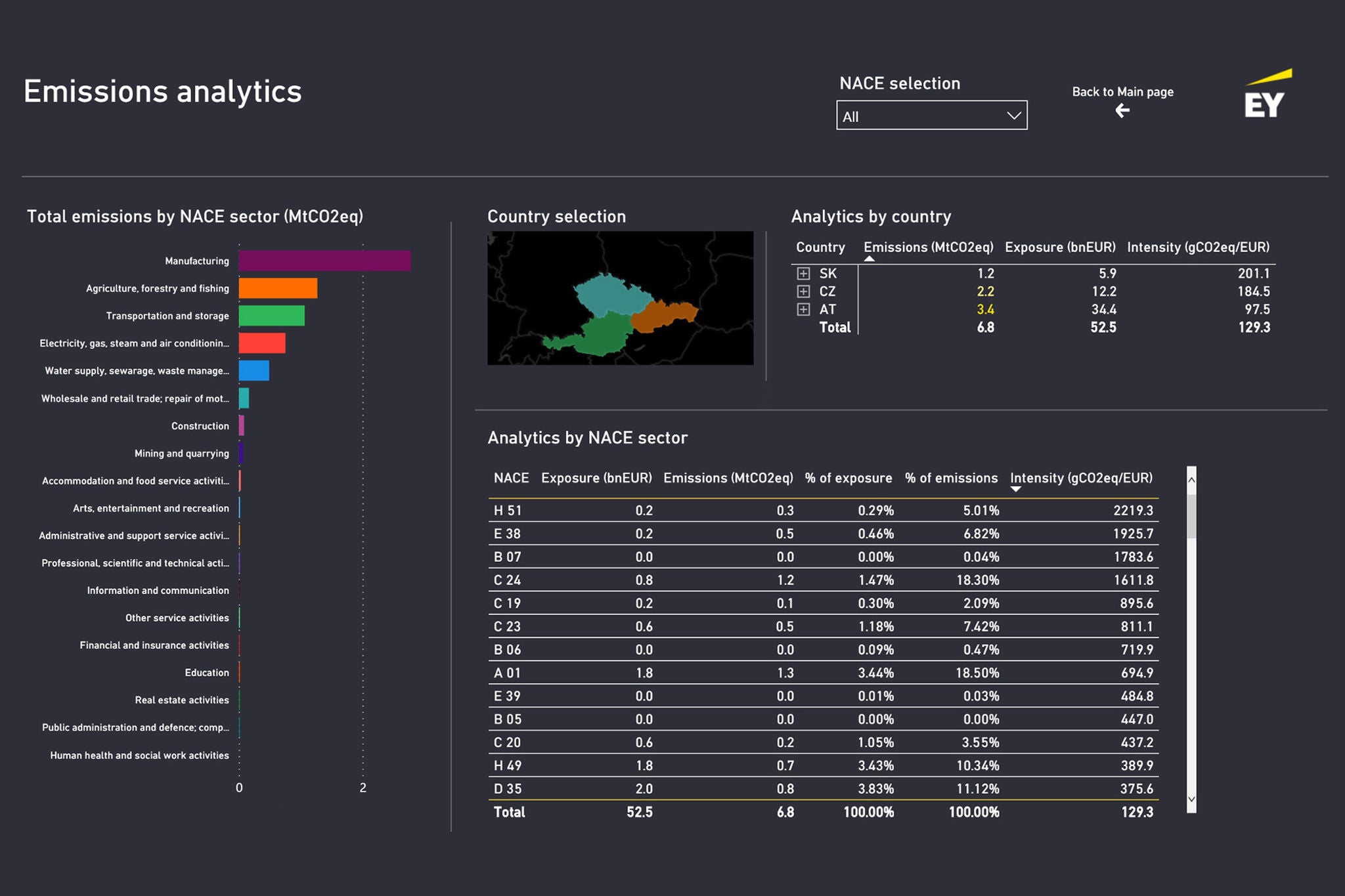This screenshot has height=896, width=1345.
Task: Click scrollbar down arrow in NACE table
Action: pyautogui.click(x=1191, y=800)
